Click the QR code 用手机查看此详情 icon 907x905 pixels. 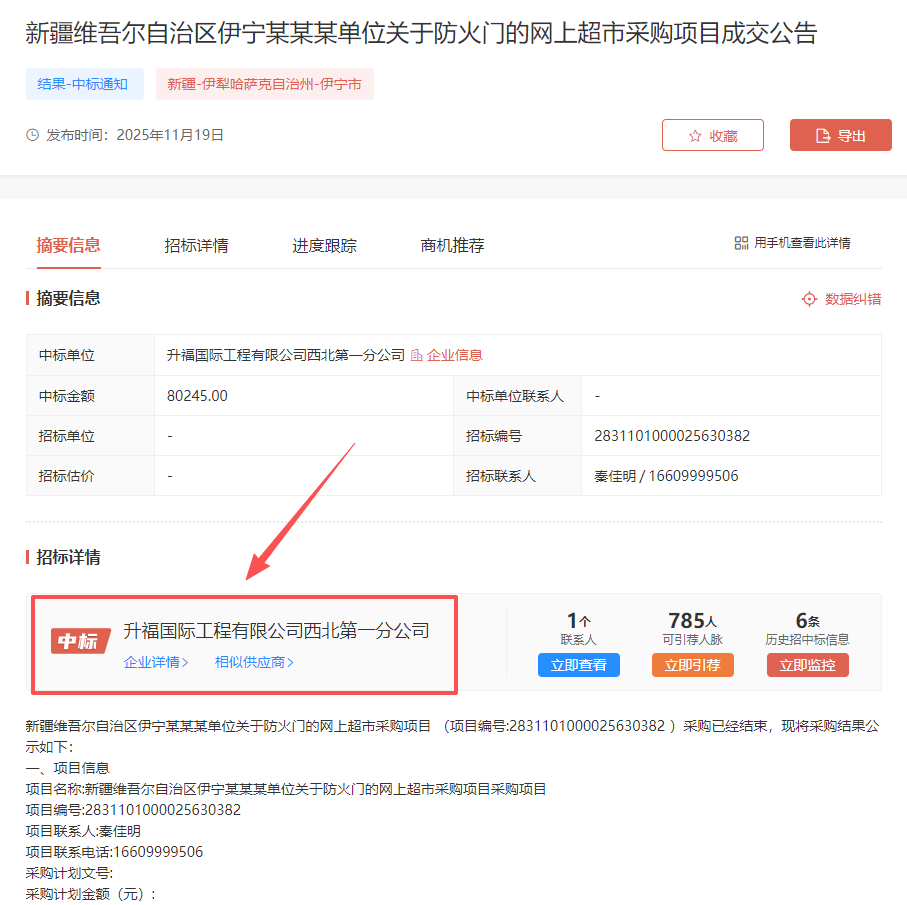point(741,243)
